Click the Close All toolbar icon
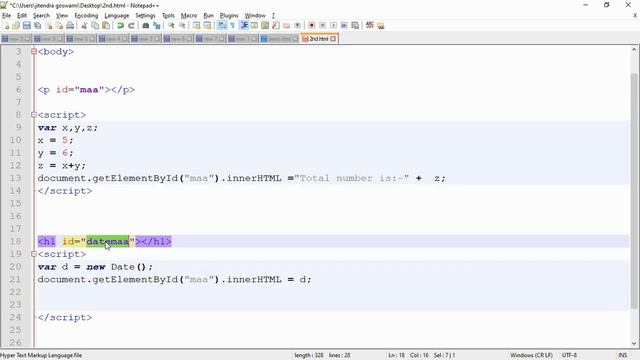The width and height of the screenshot is (640, 360). pyautogui.click(x=59, y=26)
